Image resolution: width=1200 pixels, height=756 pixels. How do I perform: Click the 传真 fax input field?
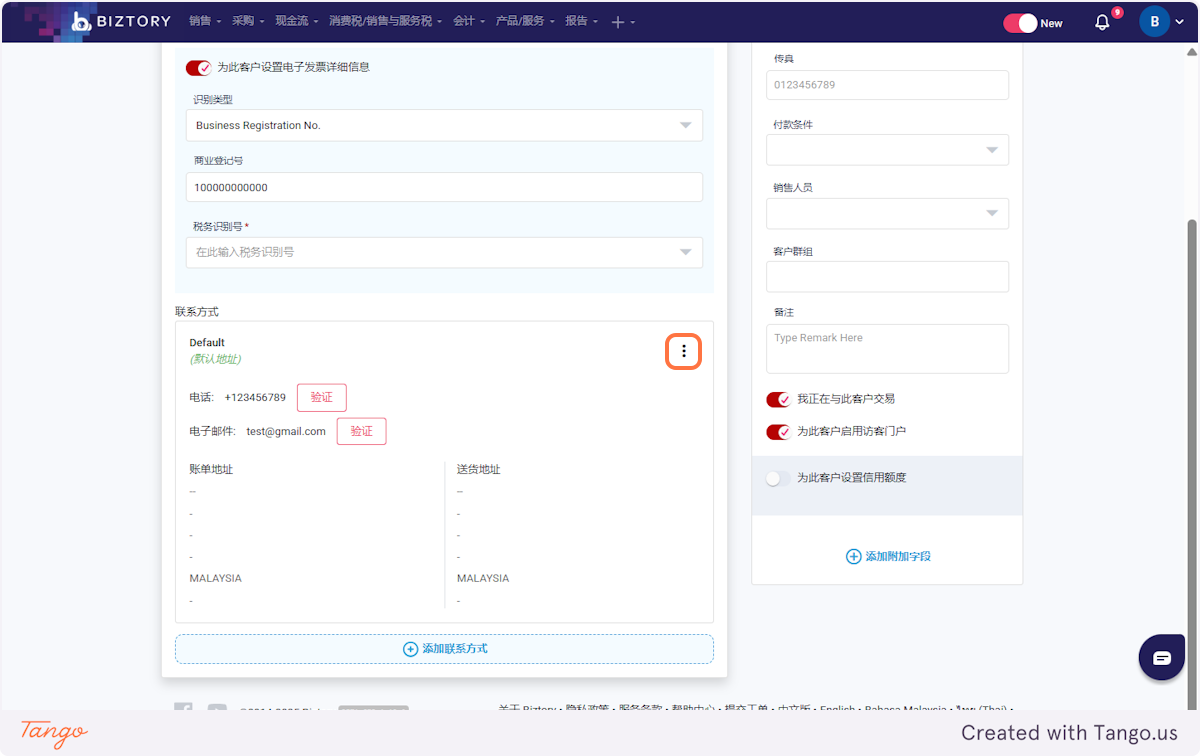pyautogui.click(x=887, y=85)
